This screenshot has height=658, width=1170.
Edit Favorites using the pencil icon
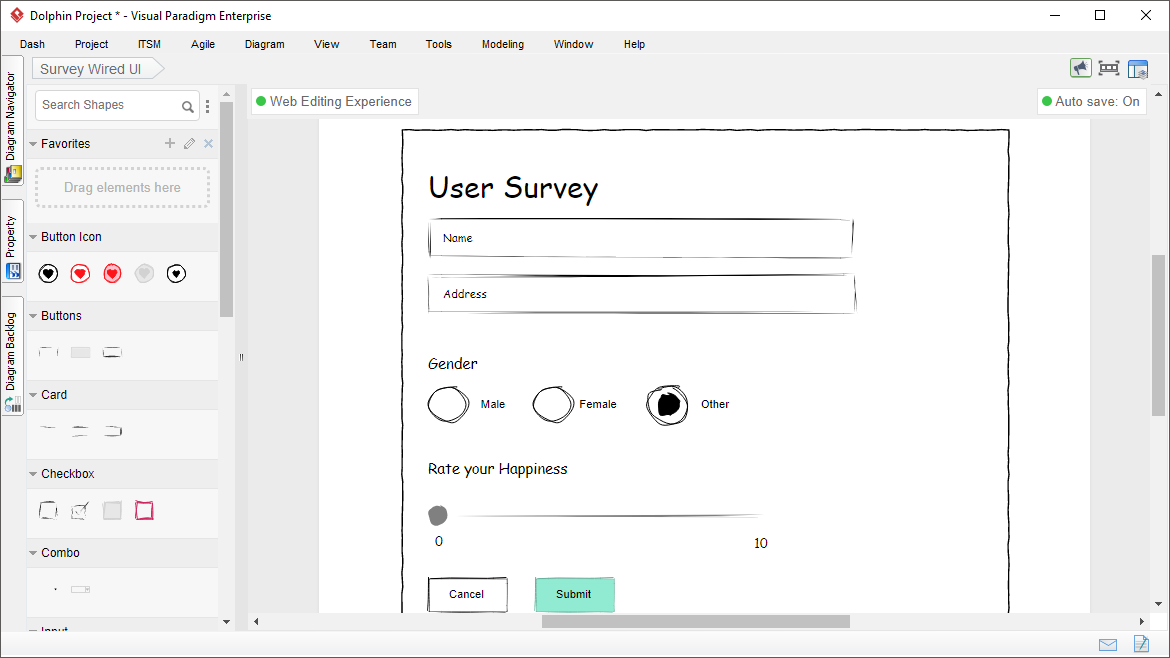pyautogui.click(x=190, y=143)
